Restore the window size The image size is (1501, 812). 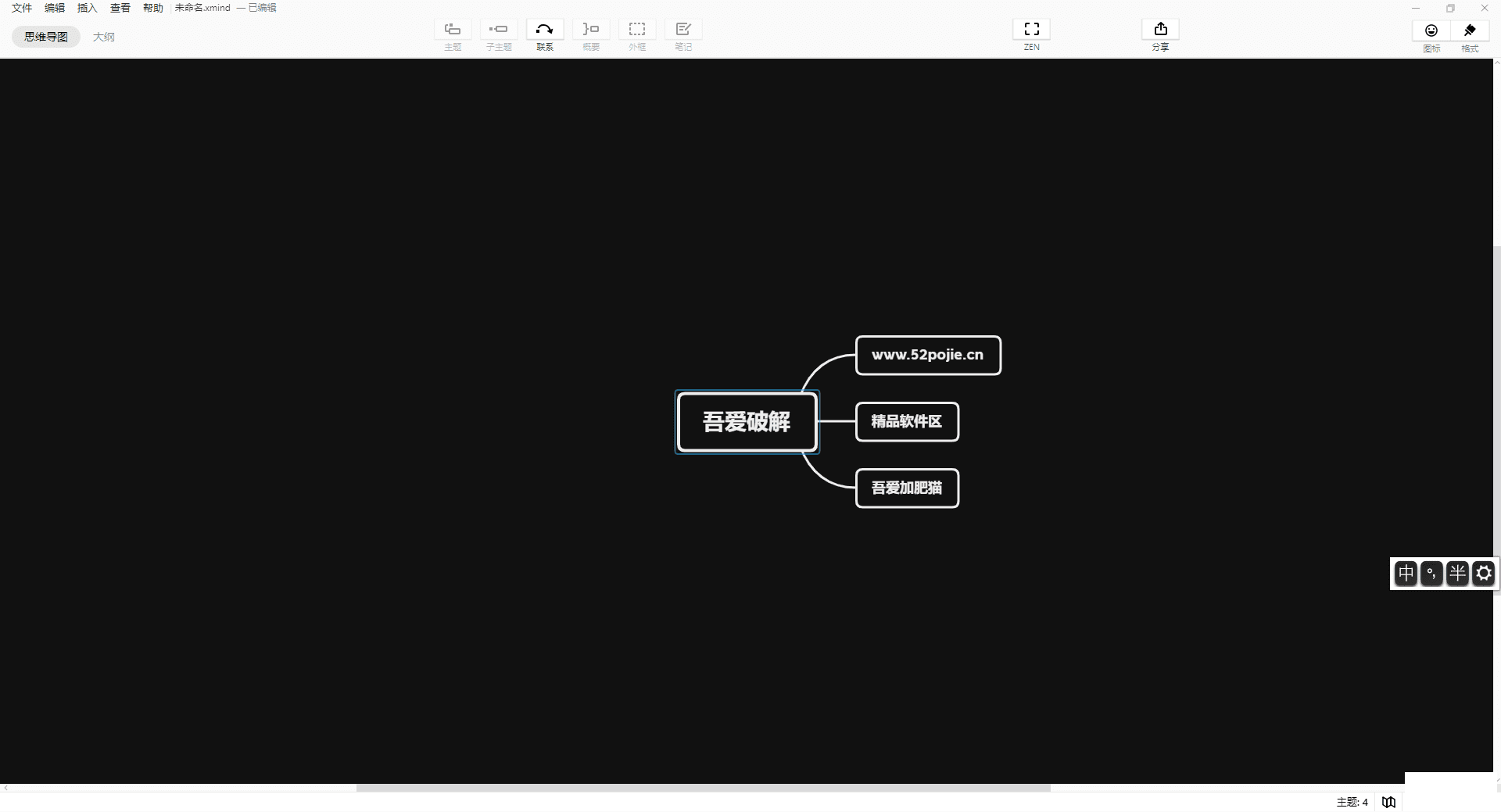pos(1450,8)
